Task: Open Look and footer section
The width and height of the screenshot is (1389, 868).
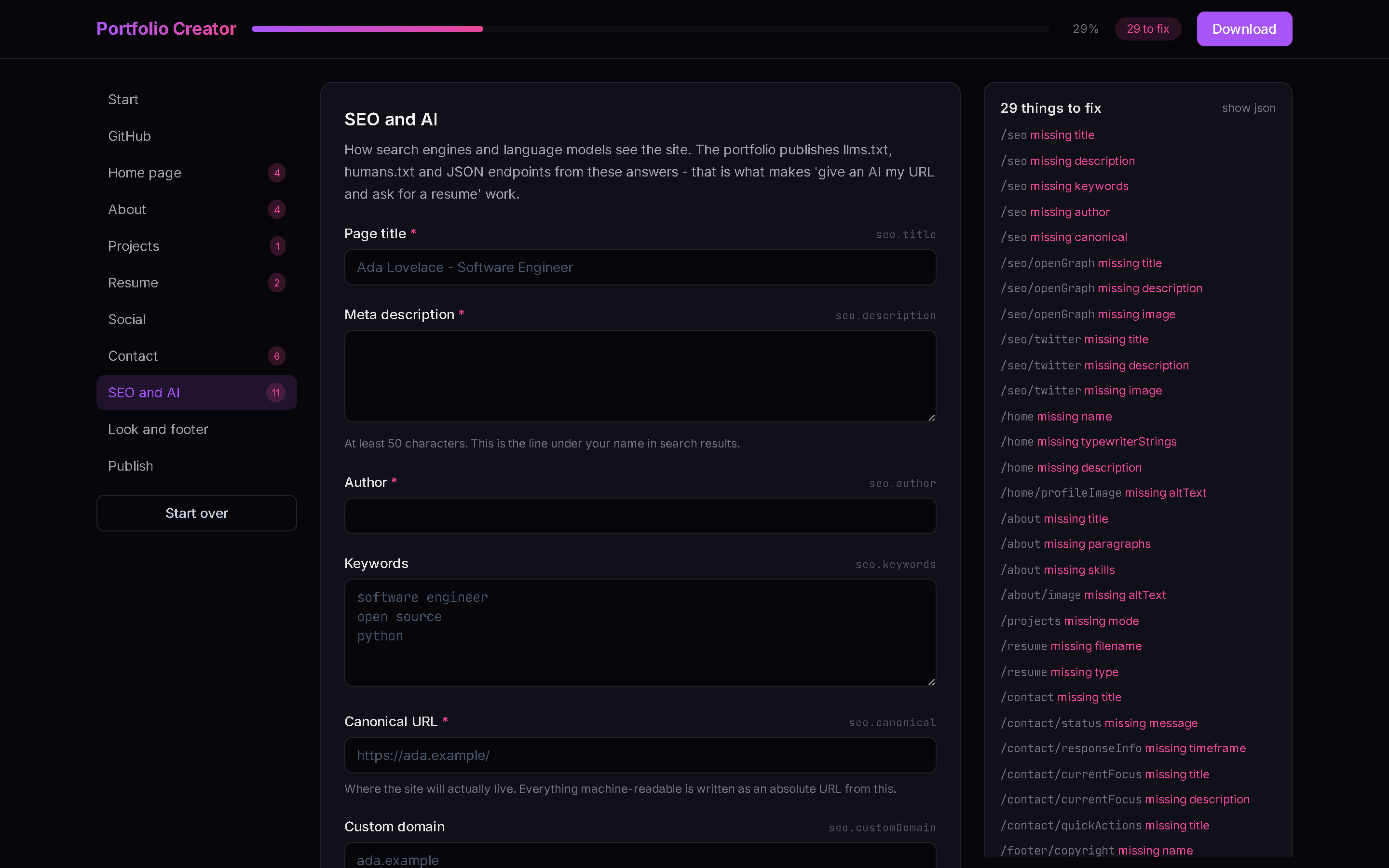Action: click(x=196, y=429)
